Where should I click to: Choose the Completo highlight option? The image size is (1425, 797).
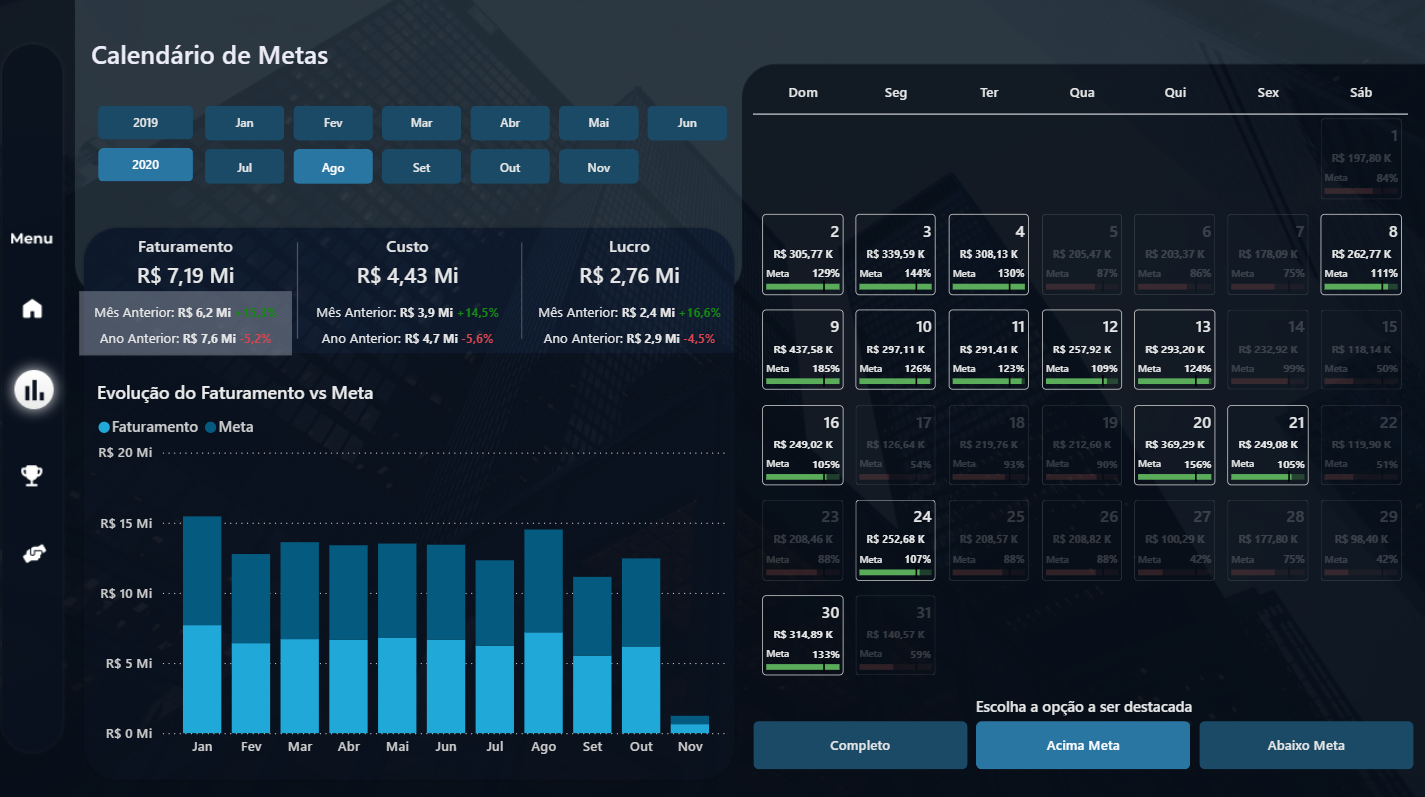(860, 745)
